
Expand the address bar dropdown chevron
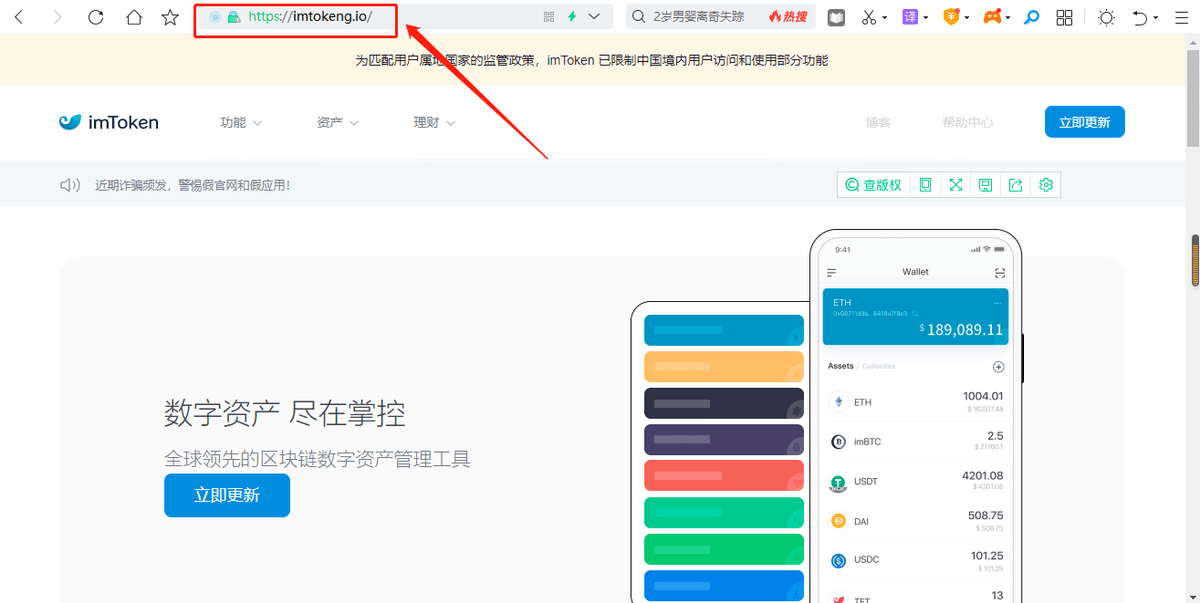[x=595, y=17]
